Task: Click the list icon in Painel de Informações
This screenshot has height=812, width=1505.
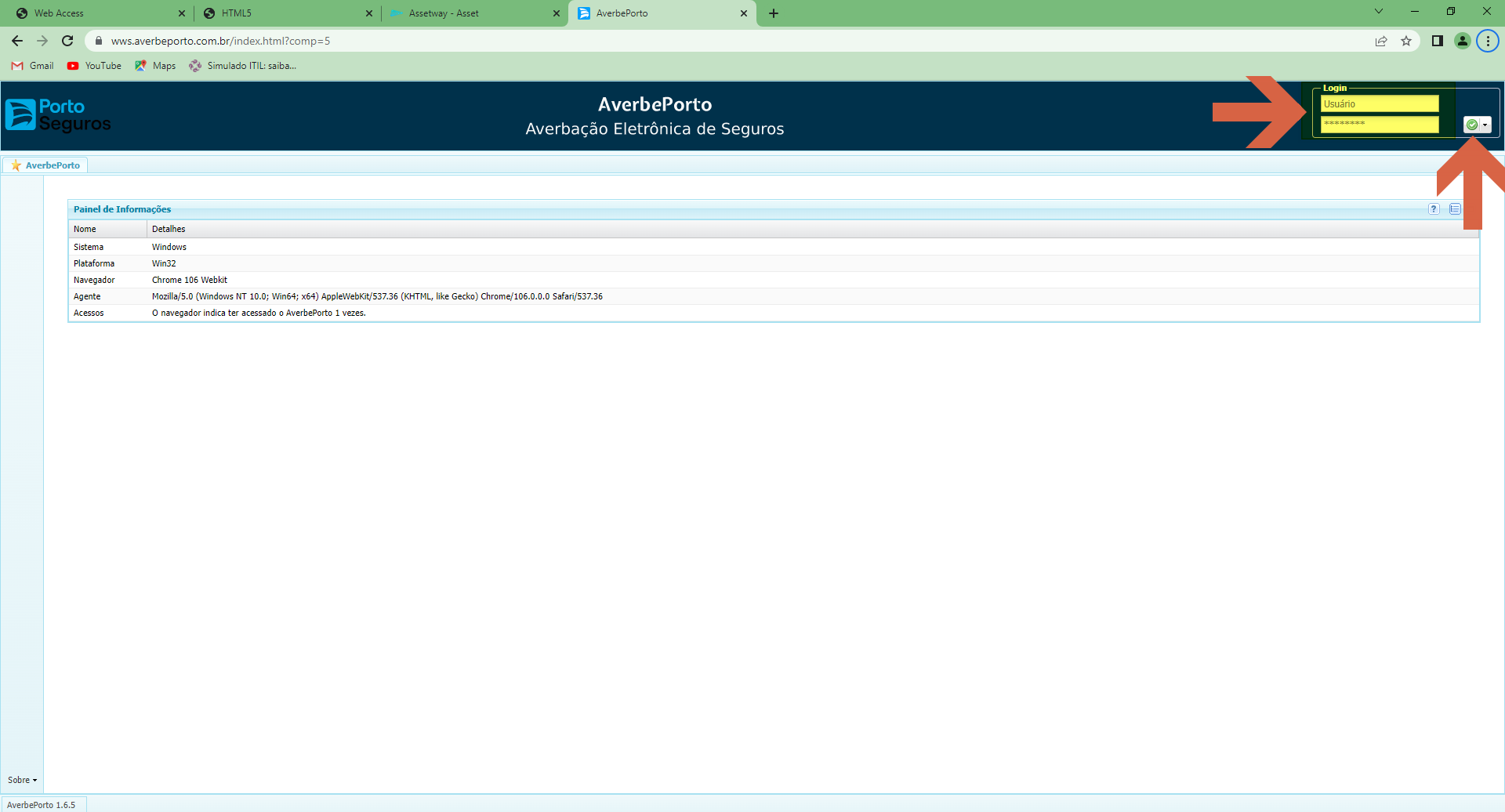Action: pyautogui.click(x=1455, y=209)
